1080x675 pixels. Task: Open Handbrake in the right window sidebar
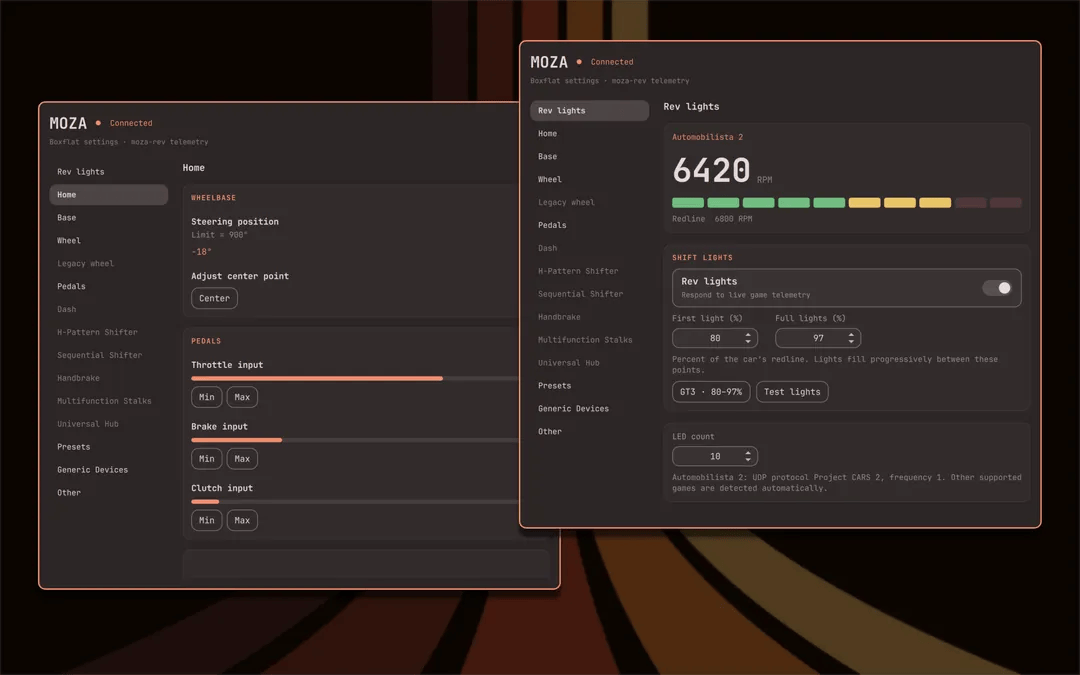coord(590,317)
